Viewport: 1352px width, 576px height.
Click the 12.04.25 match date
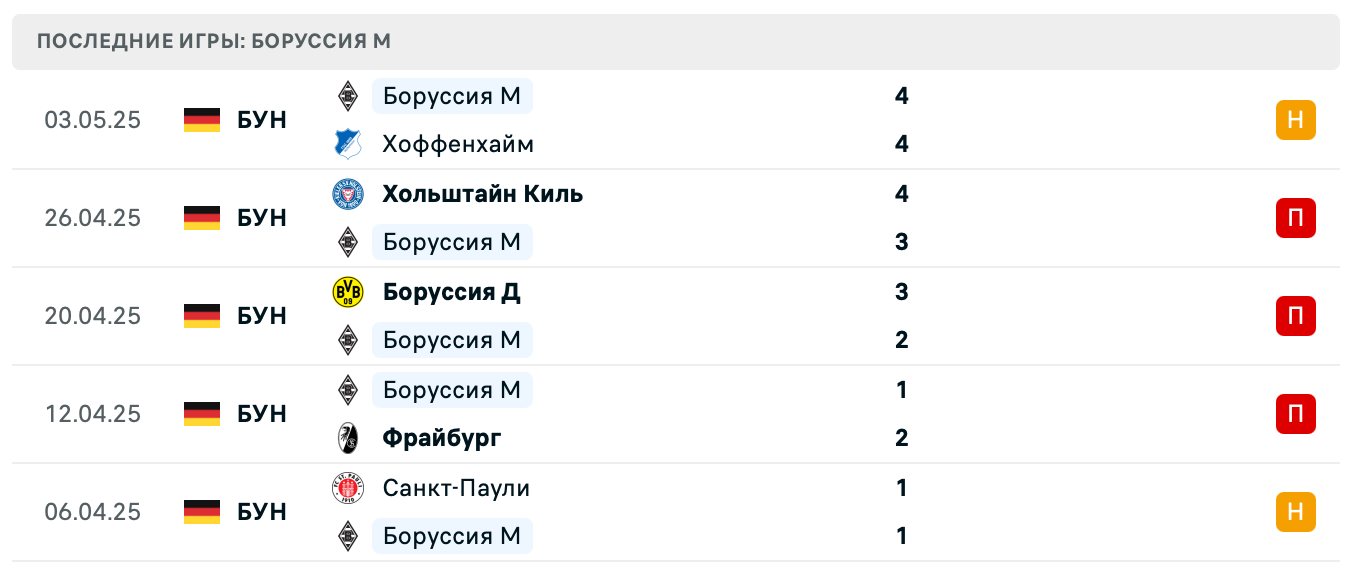tap(92, 414)
